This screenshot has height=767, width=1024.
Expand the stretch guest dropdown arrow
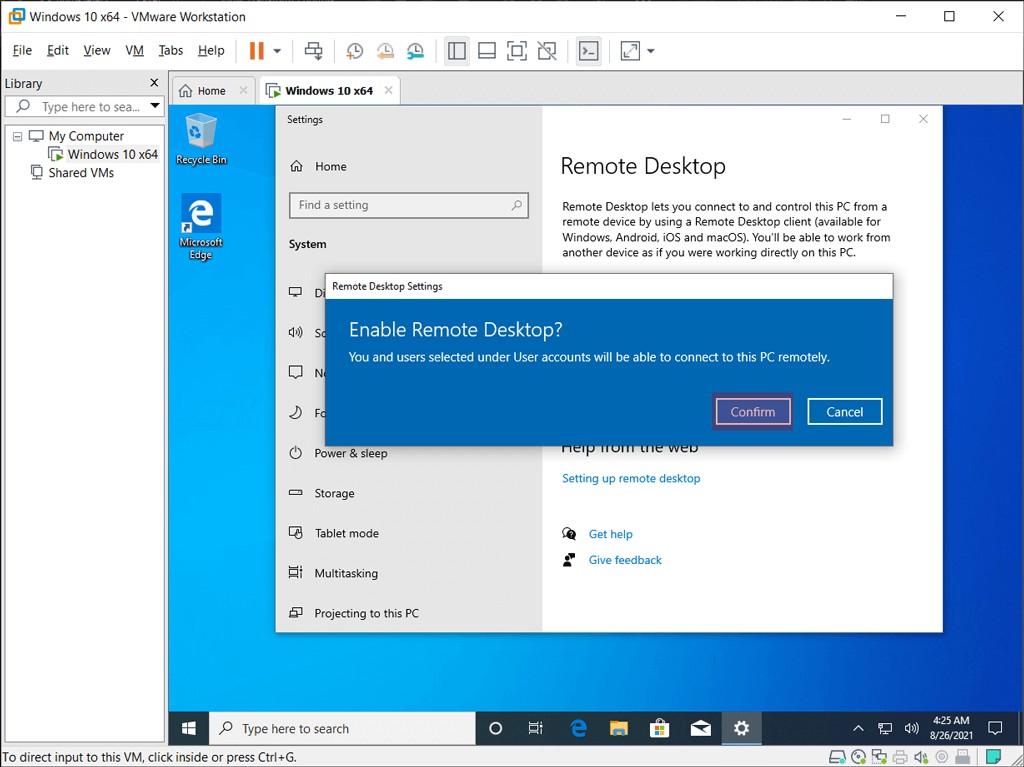(x=651, y=51)
